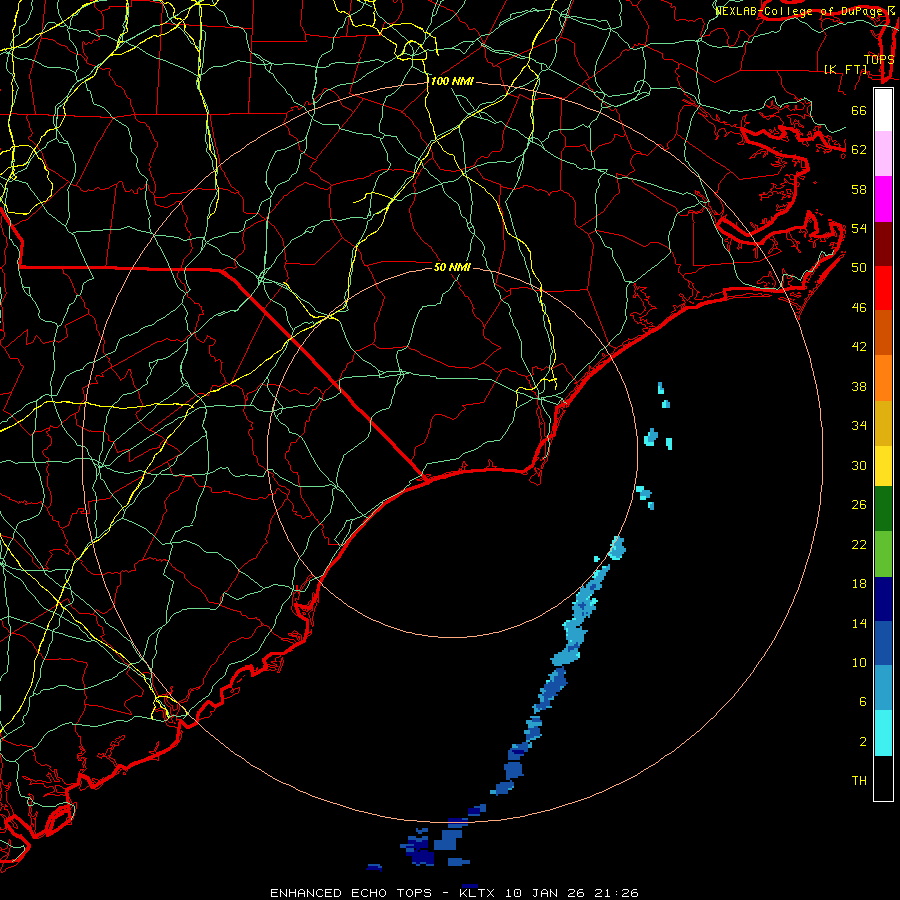Click the TOPS legend title
900x900 pixels.
[x=879, y=59]
